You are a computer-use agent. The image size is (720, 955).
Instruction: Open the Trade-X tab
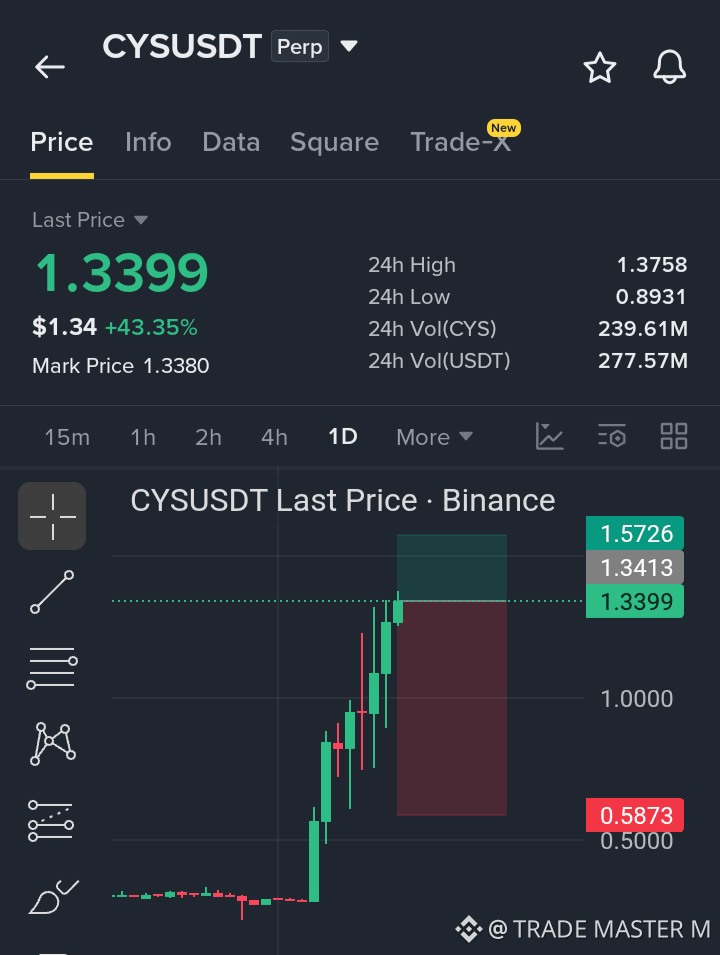point(461,142)
